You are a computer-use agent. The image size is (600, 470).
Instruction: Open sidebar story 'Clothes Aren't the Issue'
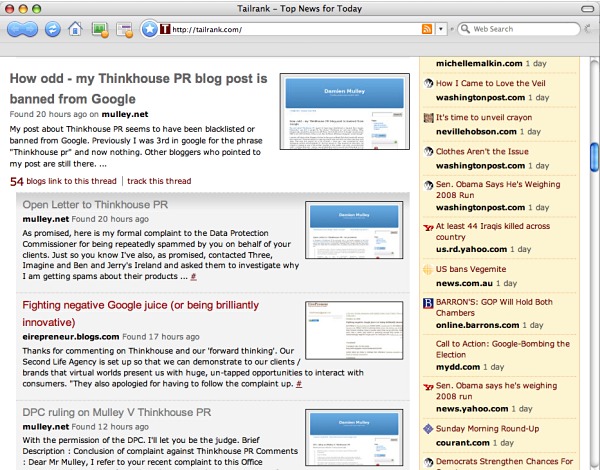point(482,152)
